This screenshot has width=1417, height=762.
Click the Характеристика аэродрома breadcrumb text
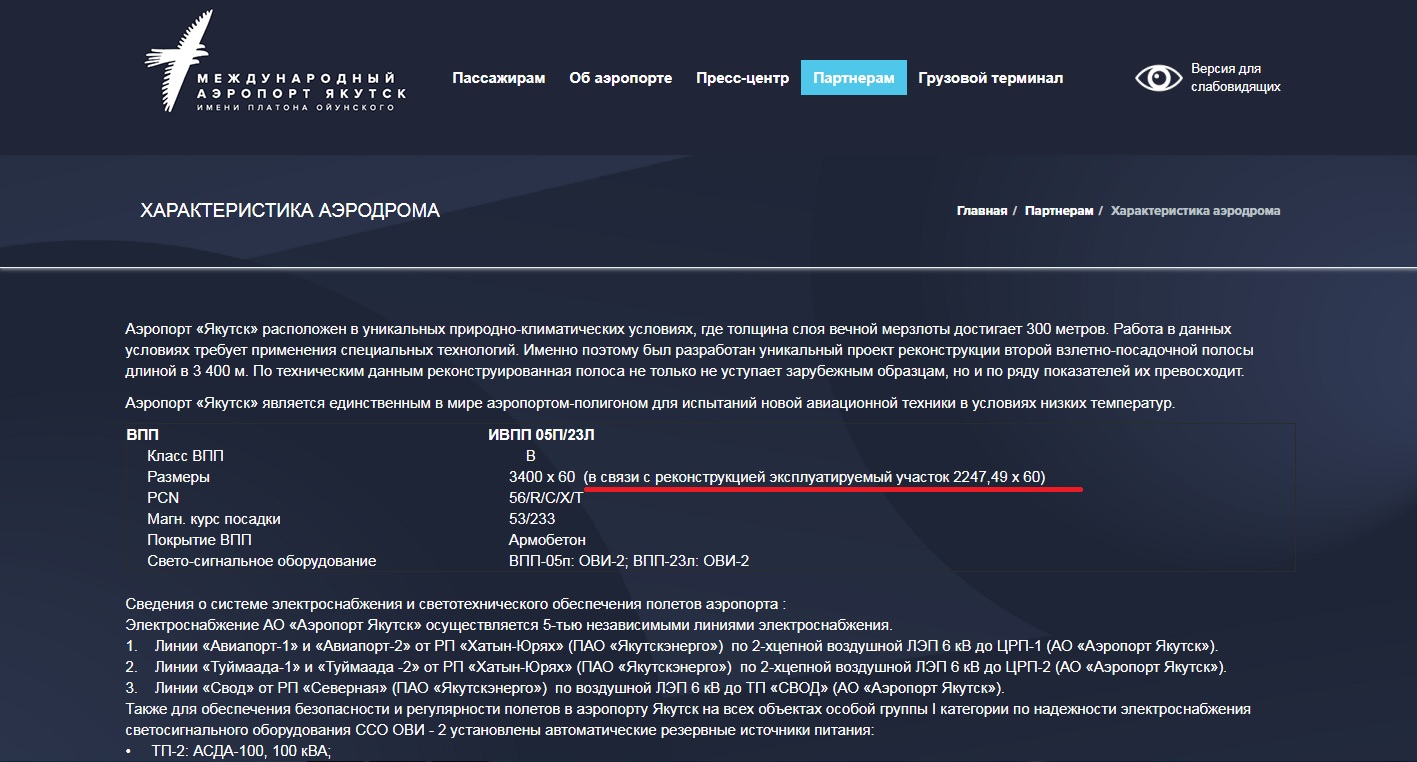[x=1195, y=211]
